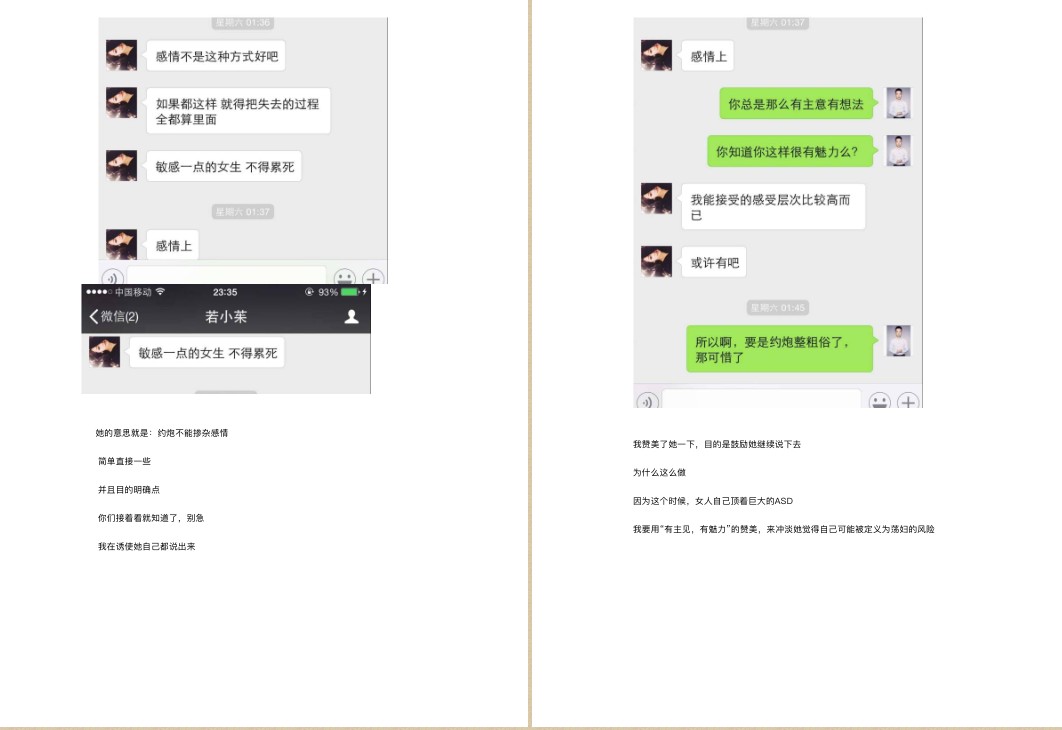This screenshot has height=730, width=1062.
Task: Click the message input field in right chat
Action: [x=761, y=399]
